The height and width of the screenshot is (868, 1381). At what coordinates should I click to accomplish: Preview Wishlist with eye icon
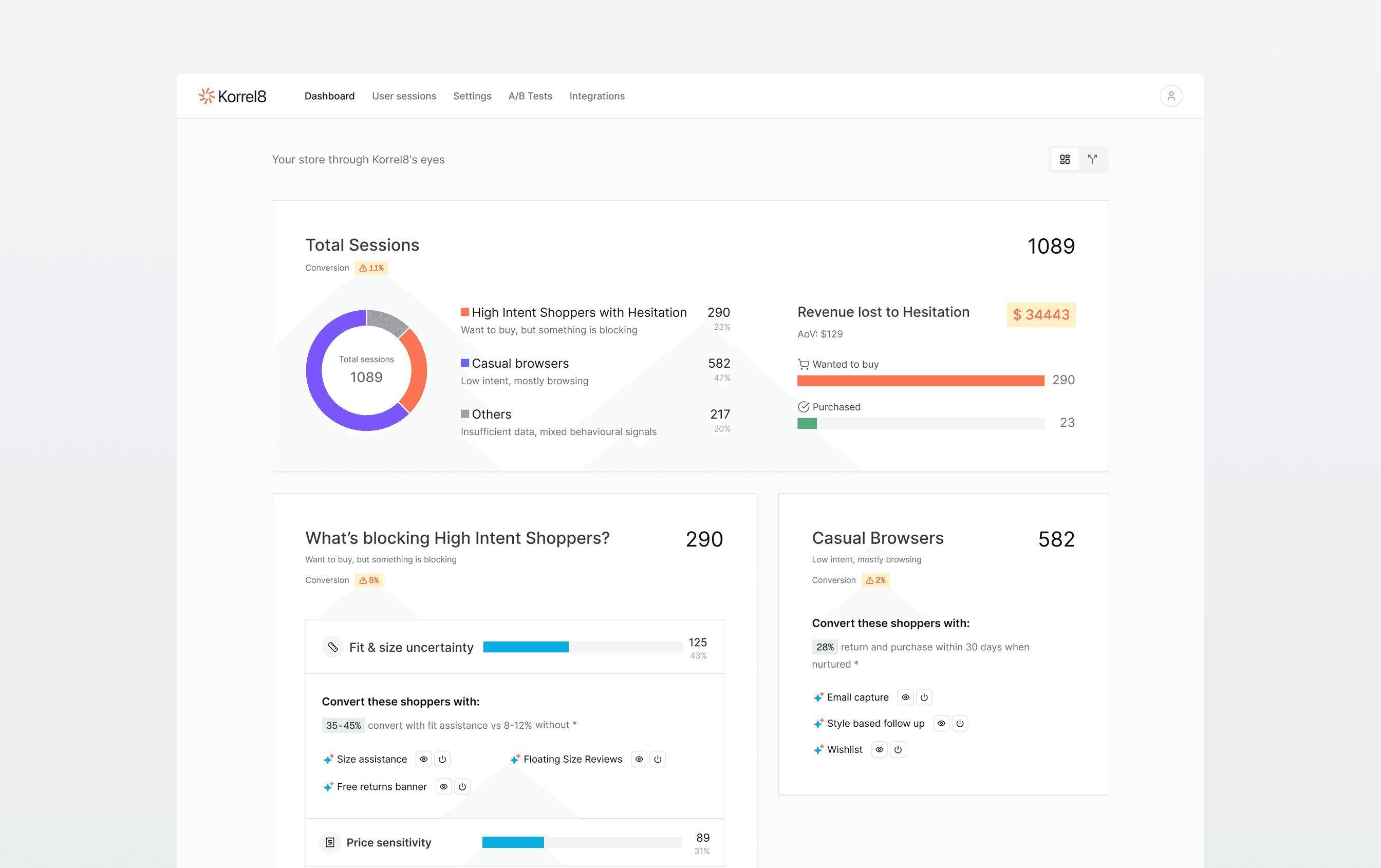pyautogui.click(x=879, y=749)
